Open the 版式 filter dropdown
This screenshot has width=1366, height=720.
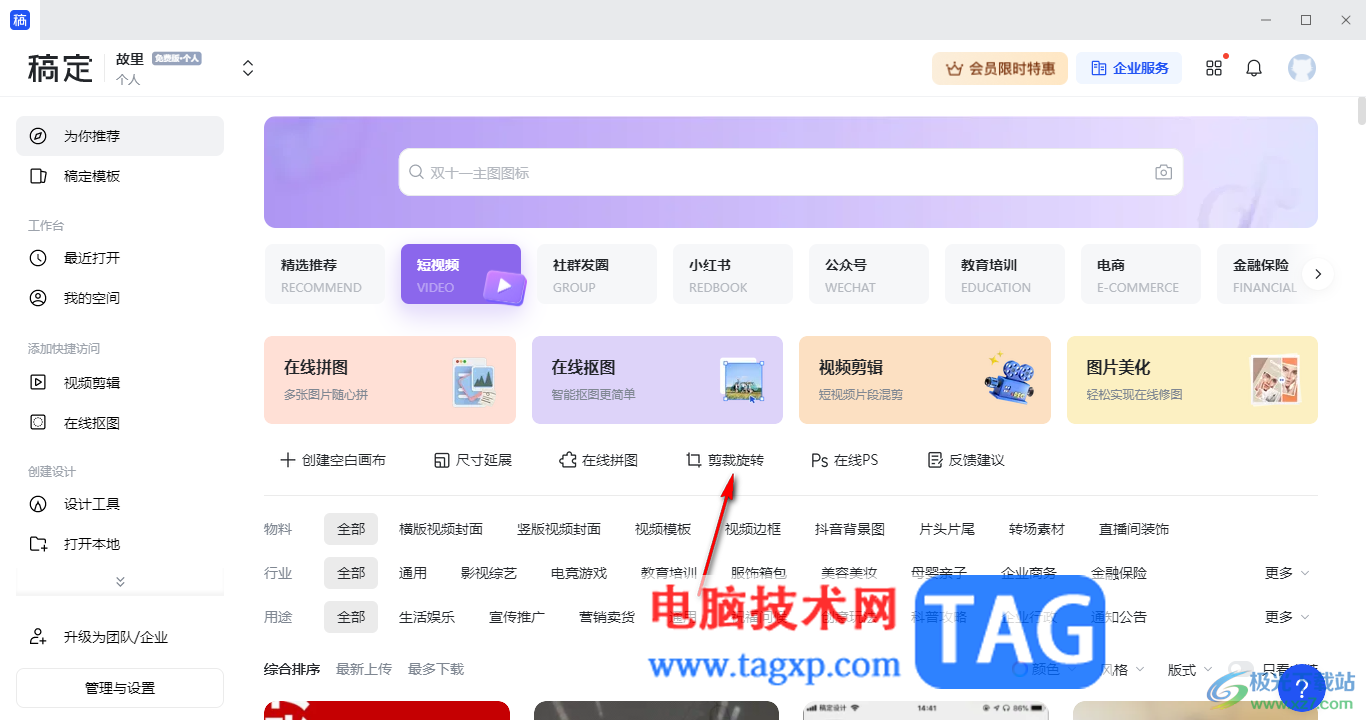[1189, 669]
